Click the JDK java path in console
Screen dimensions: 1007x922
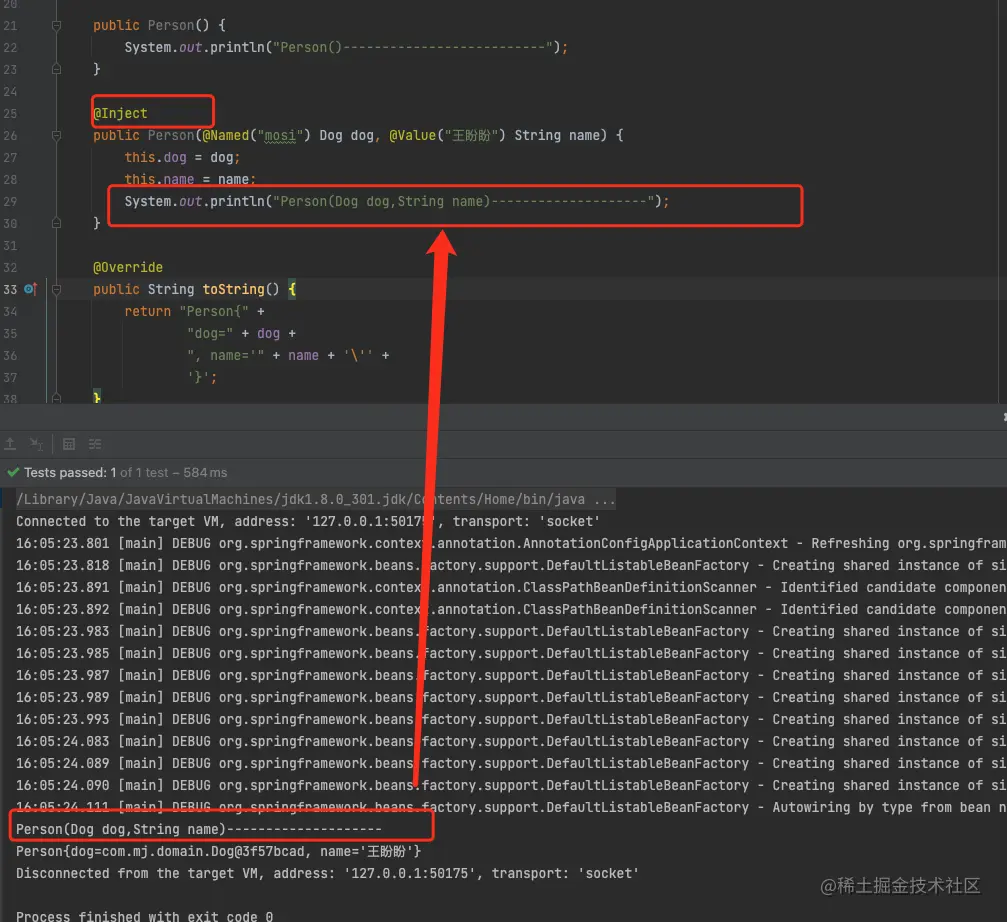click(x=301, y=500)
